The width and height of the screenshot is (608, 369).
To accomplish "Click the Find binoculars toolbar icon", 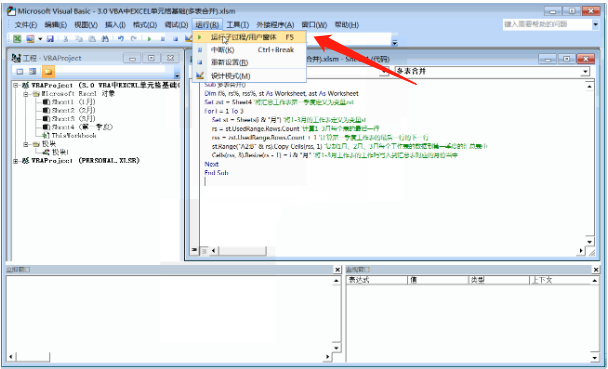I will pyautogui.click(x=105, y=38).
